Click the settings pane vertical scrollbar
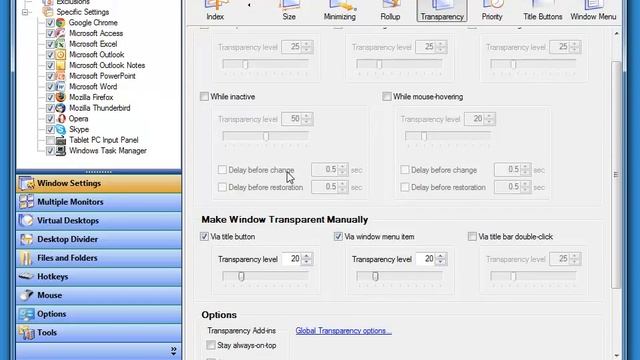The image size is (640, 360). (x=616, y=175)
